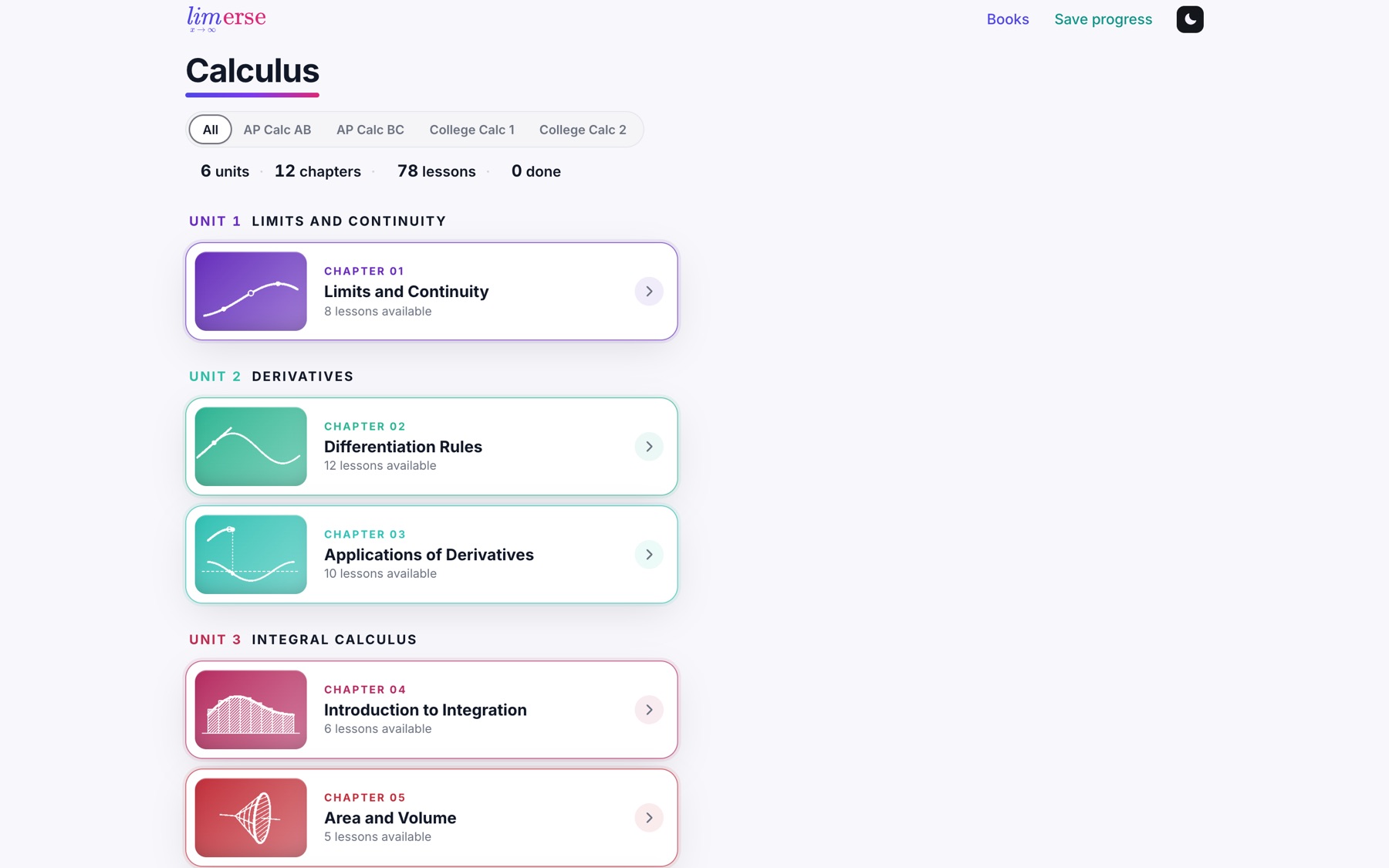This screenshot has width=1389, height=868.
Task: Click the 12 lessons available label
Action: point(380,465)
